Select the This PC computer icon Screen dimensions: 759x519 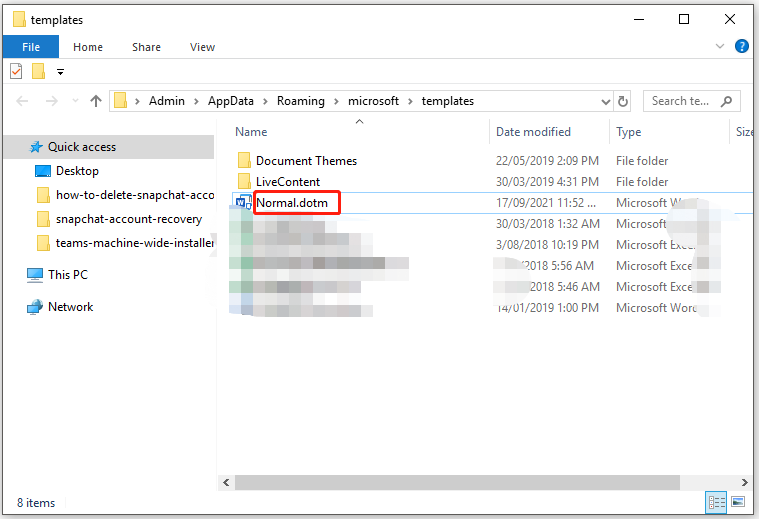click(x=35, y=275)
